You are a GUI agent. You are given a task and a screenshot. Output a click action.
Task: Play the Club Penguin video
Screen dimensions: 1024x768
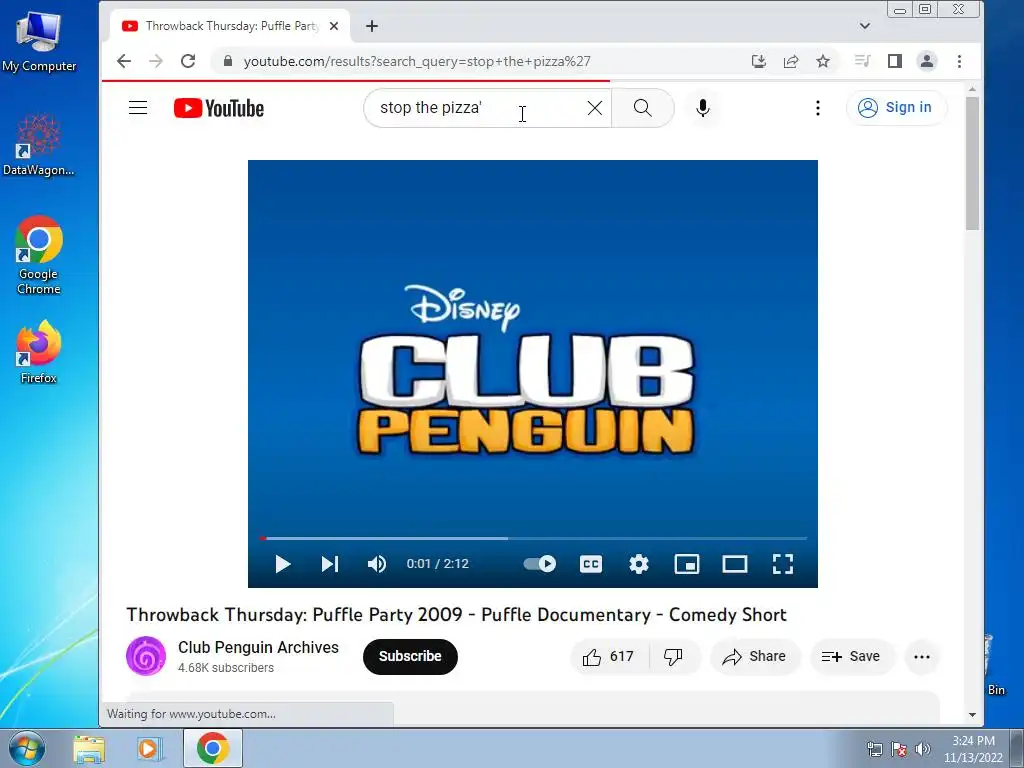tap(282, 564)
